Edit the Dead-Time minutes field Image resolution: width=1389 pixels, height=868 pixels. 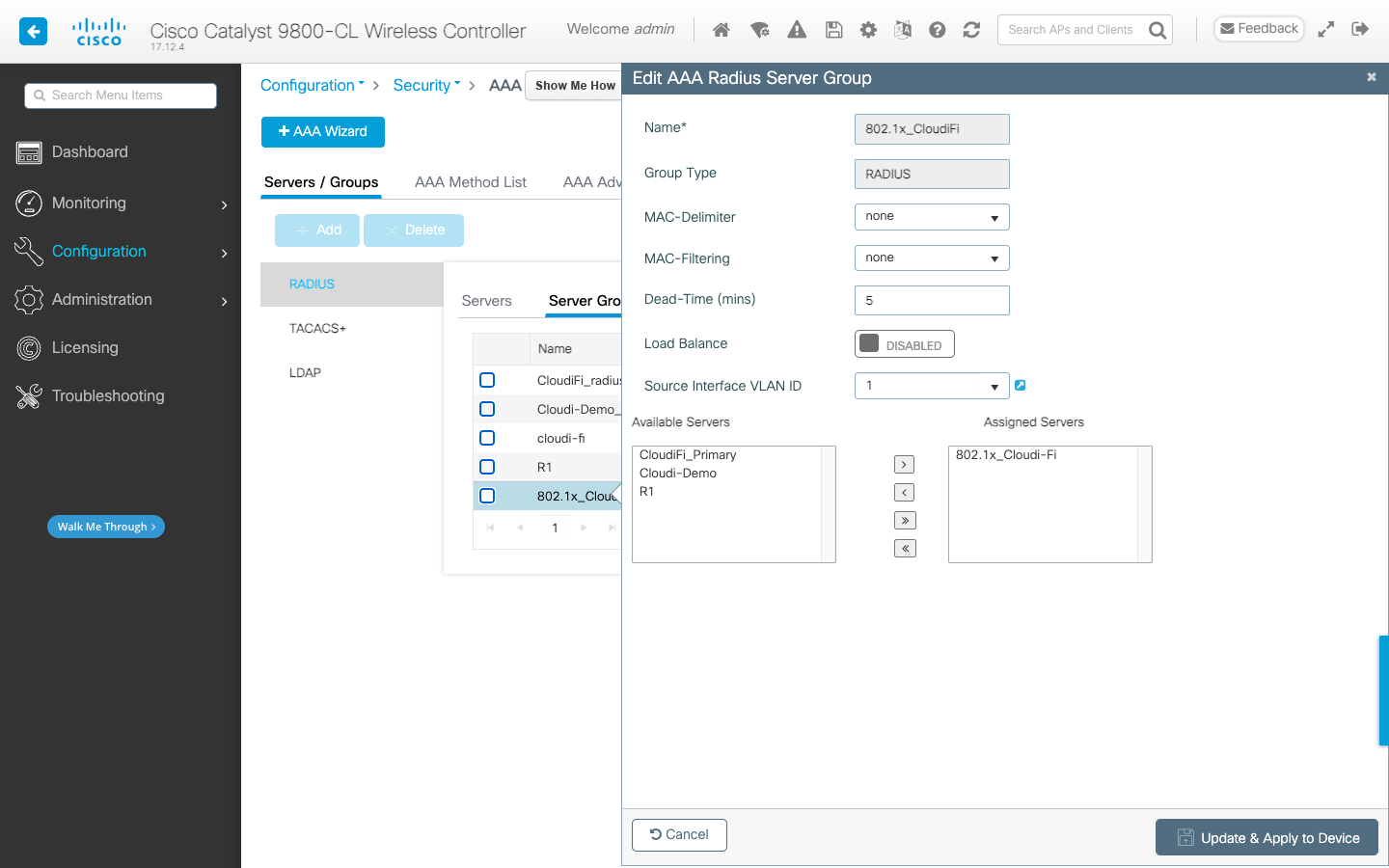[931, 300]
